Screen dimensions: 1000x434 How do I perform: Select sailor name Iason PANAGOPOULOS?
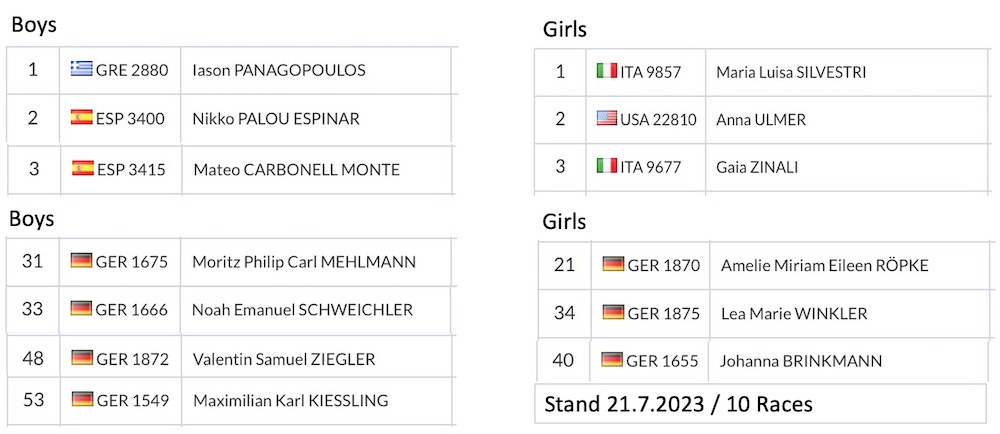tap(279, 69)
